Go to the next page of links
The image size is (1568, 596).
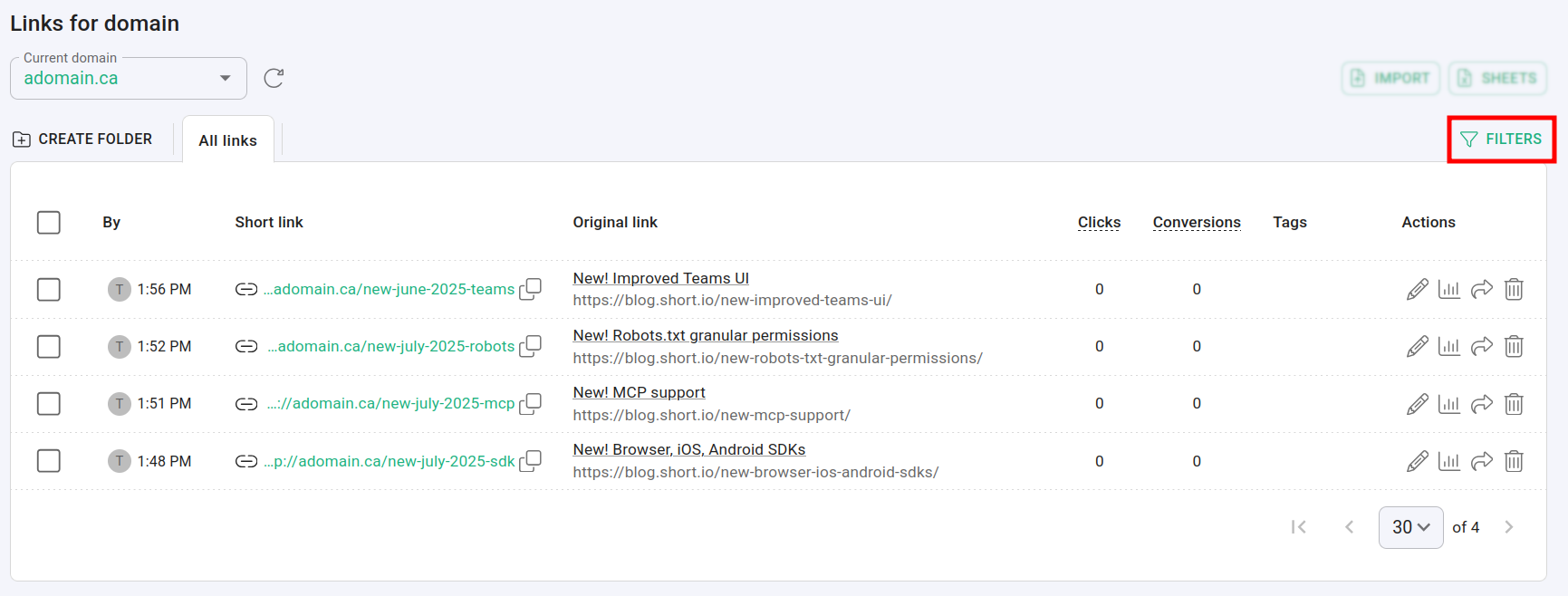[1509, 527]
